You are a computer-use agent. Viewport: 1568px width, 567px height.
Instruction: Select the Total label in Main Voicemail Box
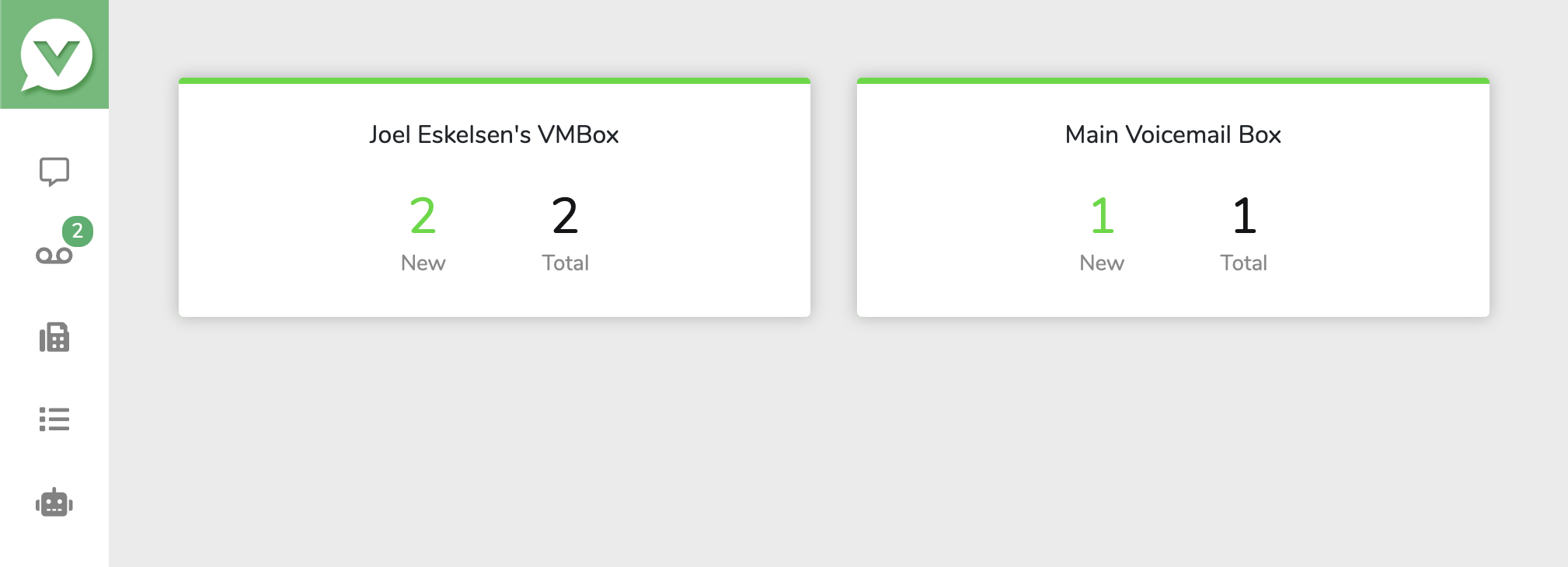point(1243,263)
